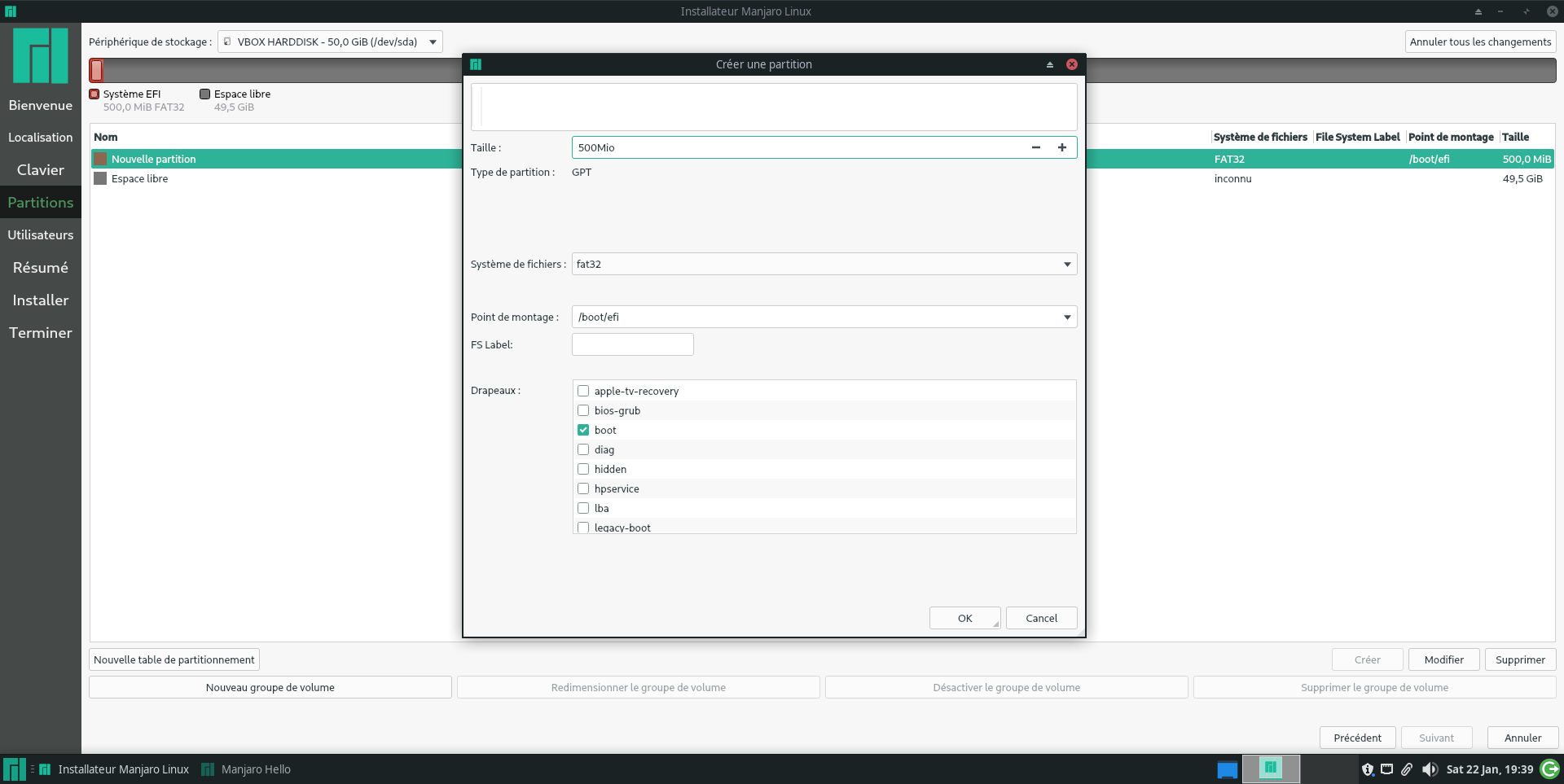The width and height of the screenshot is (1564, 784).
Task: Shade the Créer une partition dialog via its roll-up icon
Action: [1049, 64]
